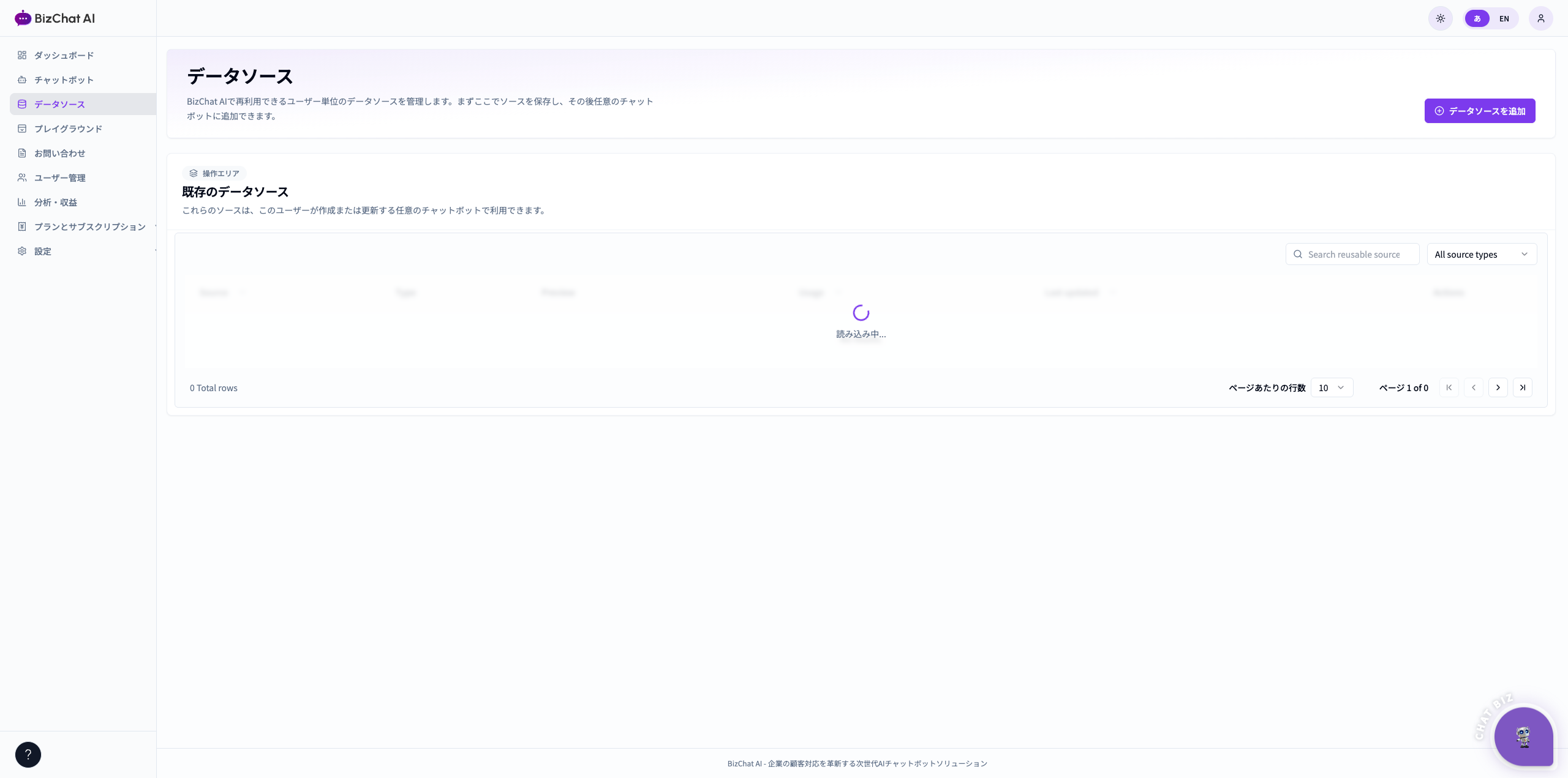The image size is (1568, 778).
Task: Open the rows per page dropdown
Action: (1332, 387)
